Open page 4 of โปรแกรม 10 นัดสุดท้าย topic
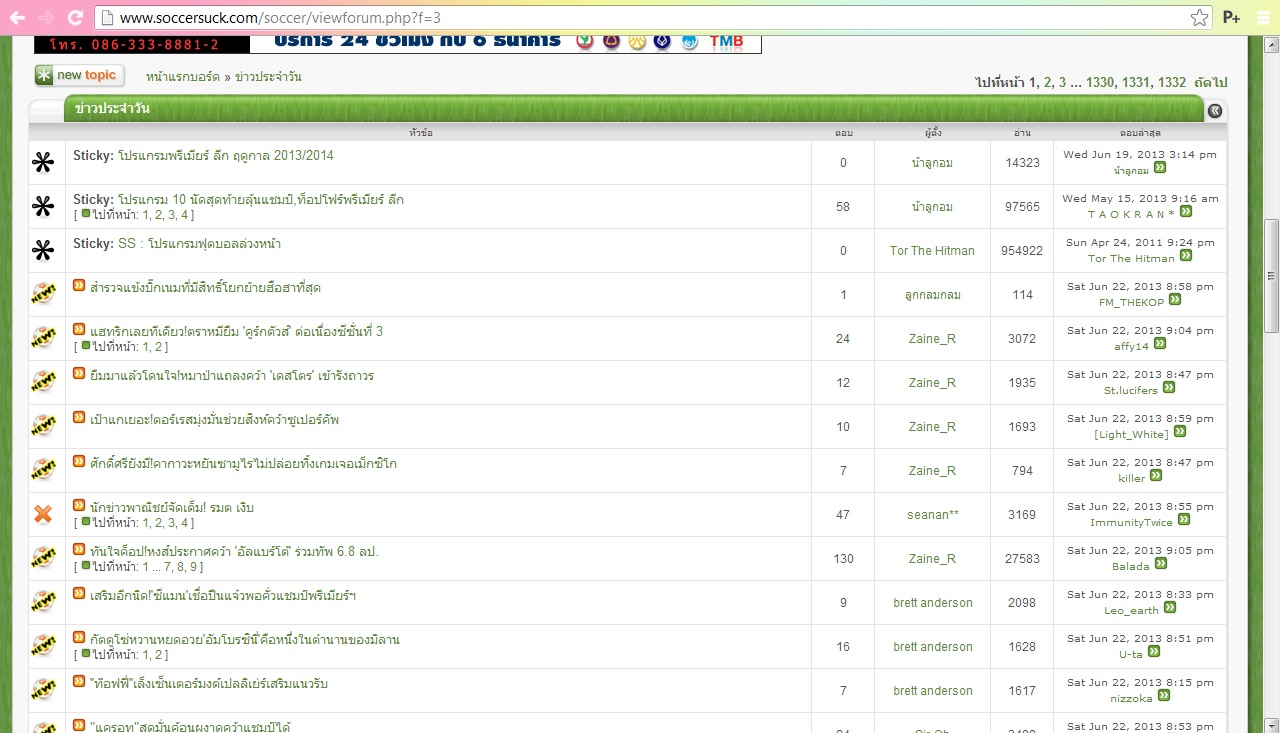This screenshot has height=733, width=1280. click(186, 215)
